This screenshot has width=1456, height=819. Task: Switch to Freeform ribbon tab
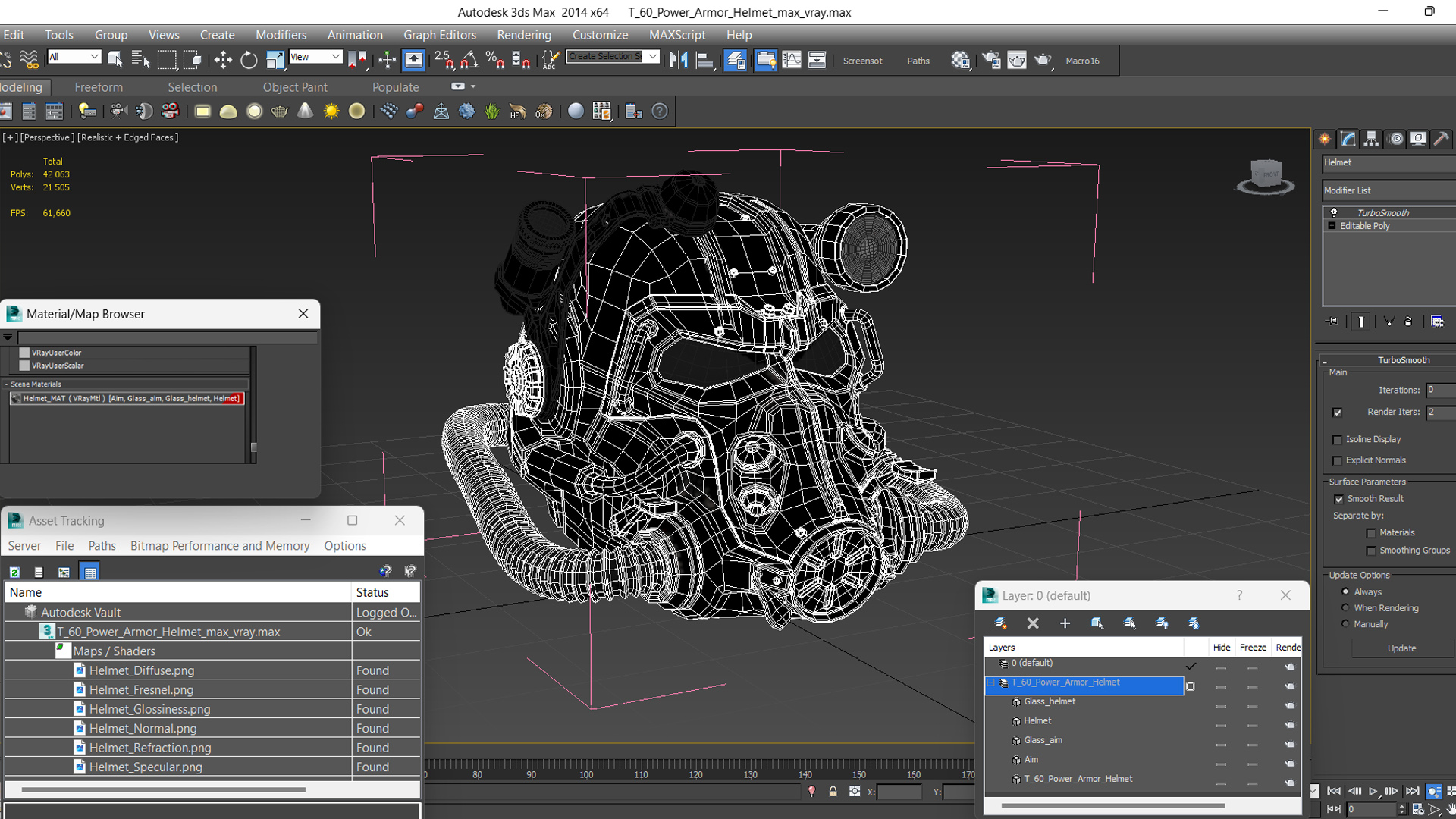[x=99, y=87]
